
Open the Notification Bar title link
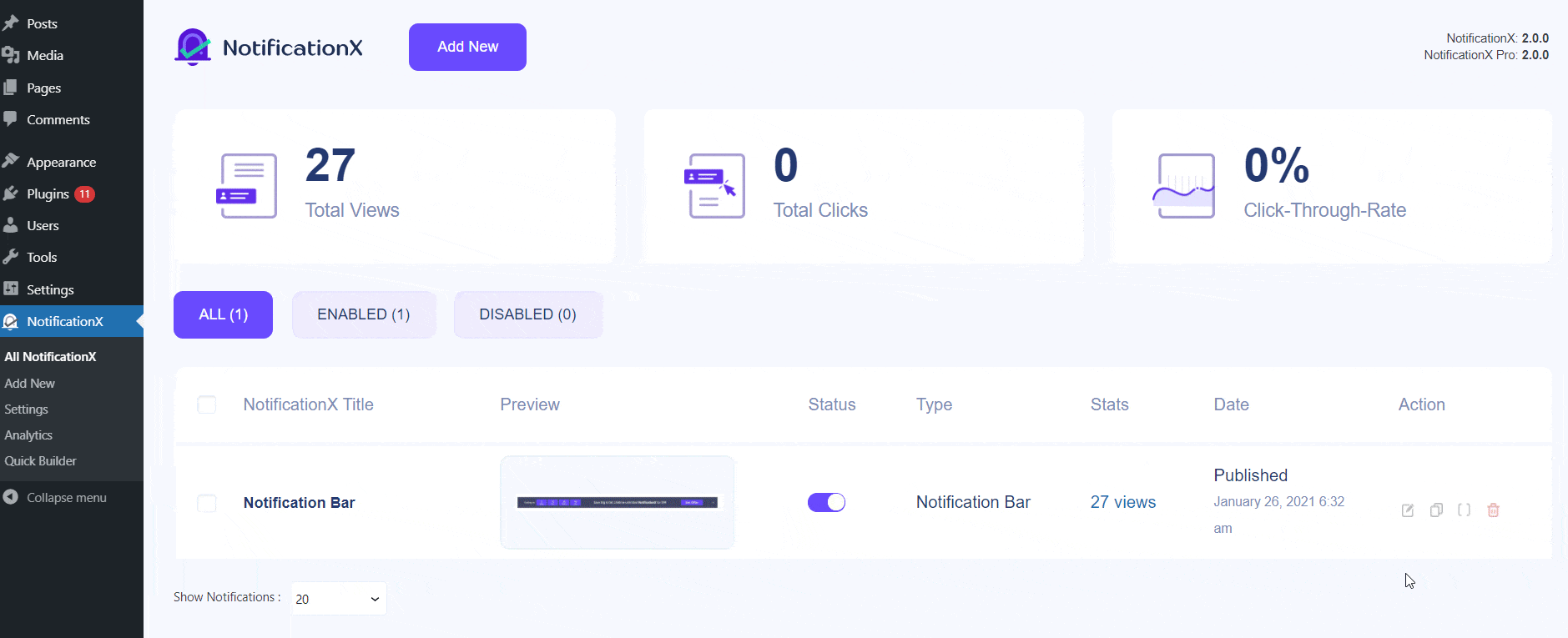[x=300, y=503]
